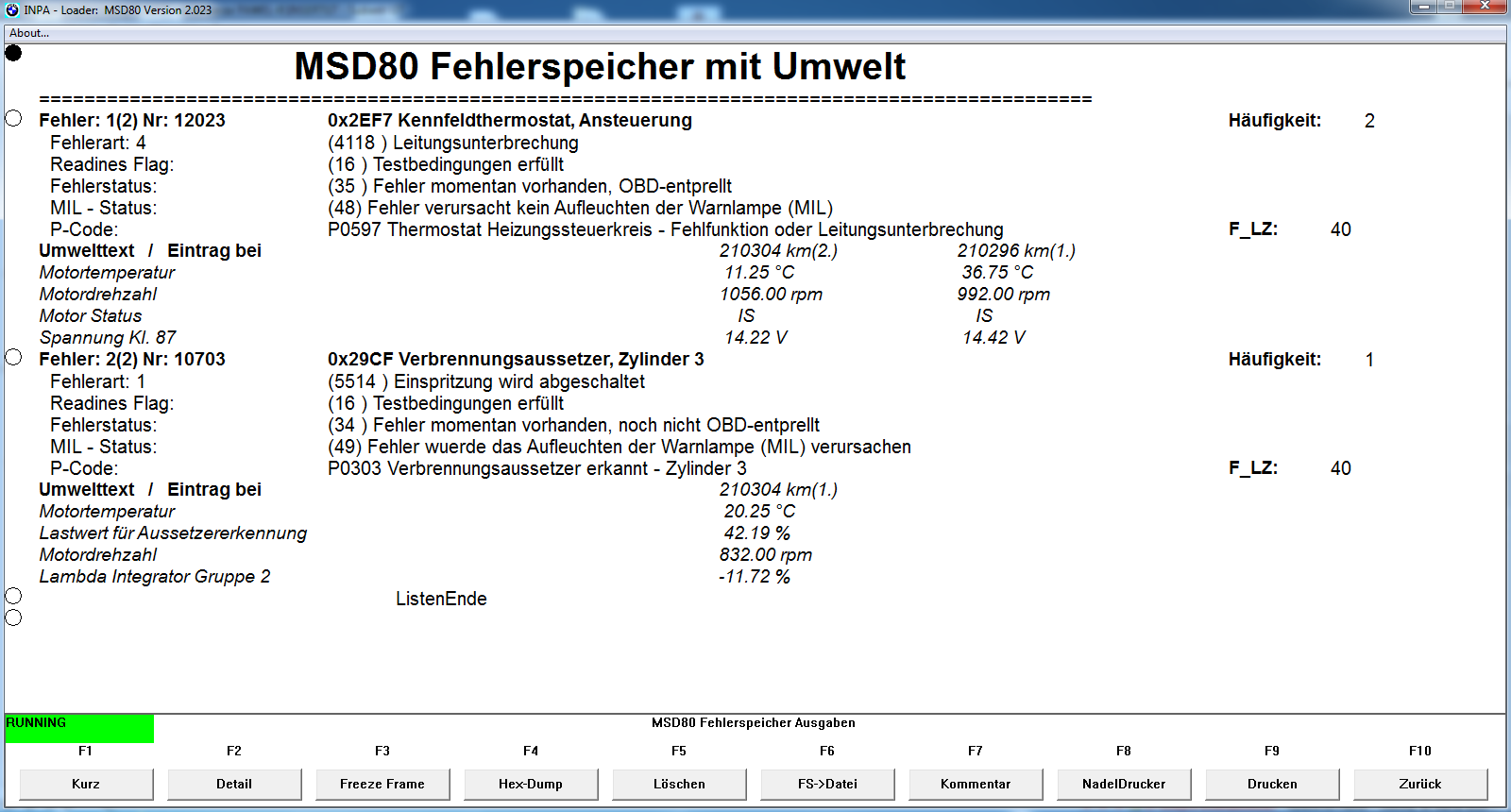The width and height of the screenshot is (1511, 812).
Task: Click (49) Fehler wuerde das Aufleuchten text
Action: pyautogui.click(x=620, y=447)
